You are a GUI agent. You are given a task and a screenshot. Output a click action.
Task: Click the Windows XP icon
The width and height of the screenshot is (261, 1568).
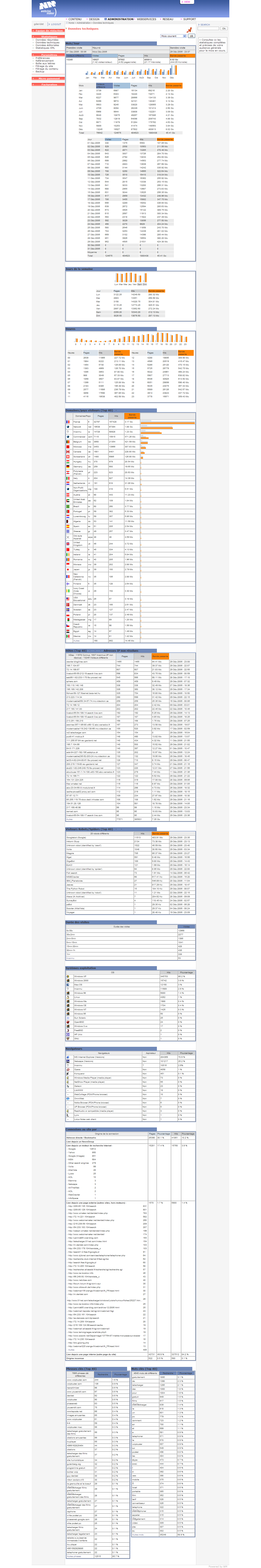68,976
